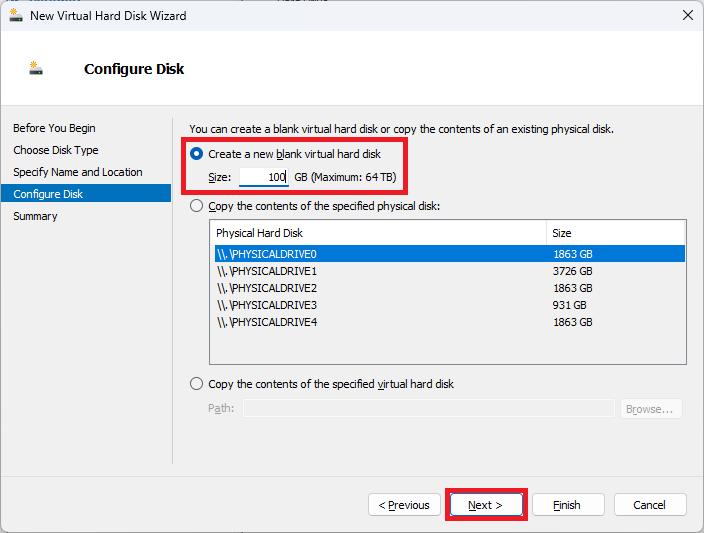Image resolution: width=704 pixels, height=533 pixels.
Task: Jump to the Summary step
Action: [35, 216]
